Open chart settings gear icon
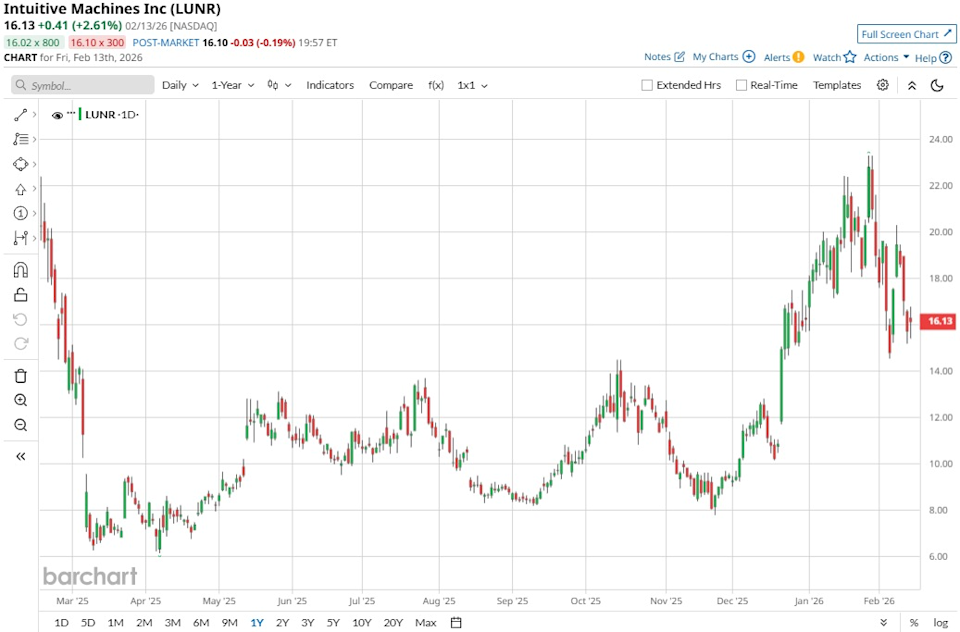 (x=882, y=85)
